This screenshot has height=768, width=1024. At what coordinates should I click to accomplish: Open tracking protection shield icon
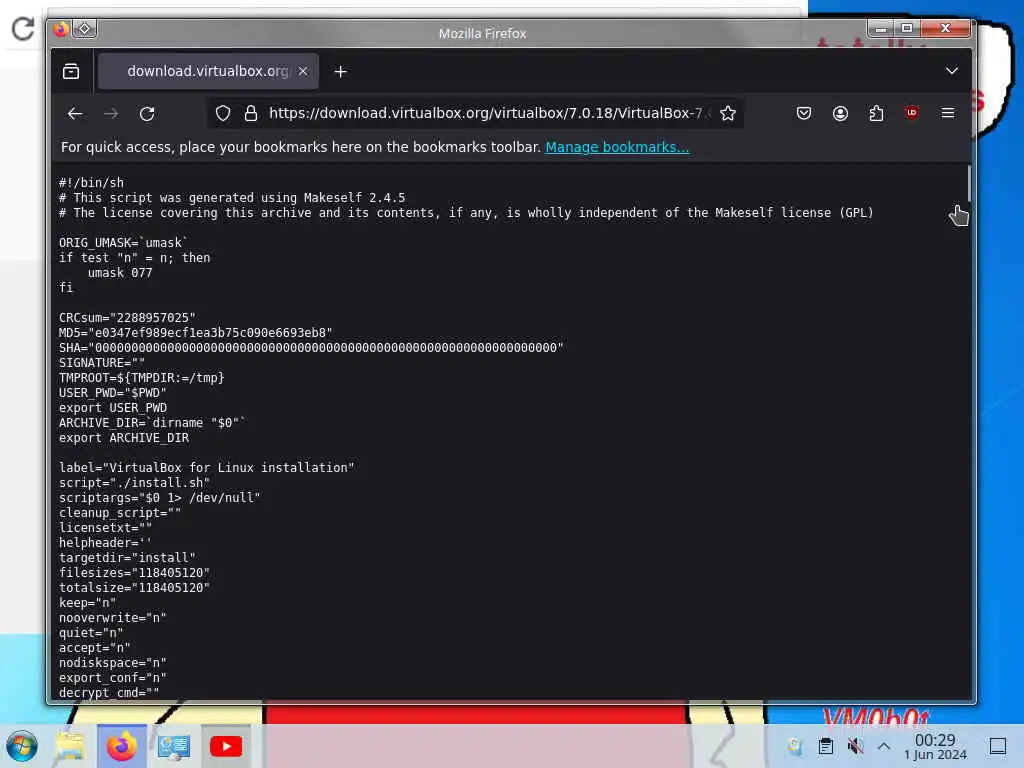(x=223, y=114)
